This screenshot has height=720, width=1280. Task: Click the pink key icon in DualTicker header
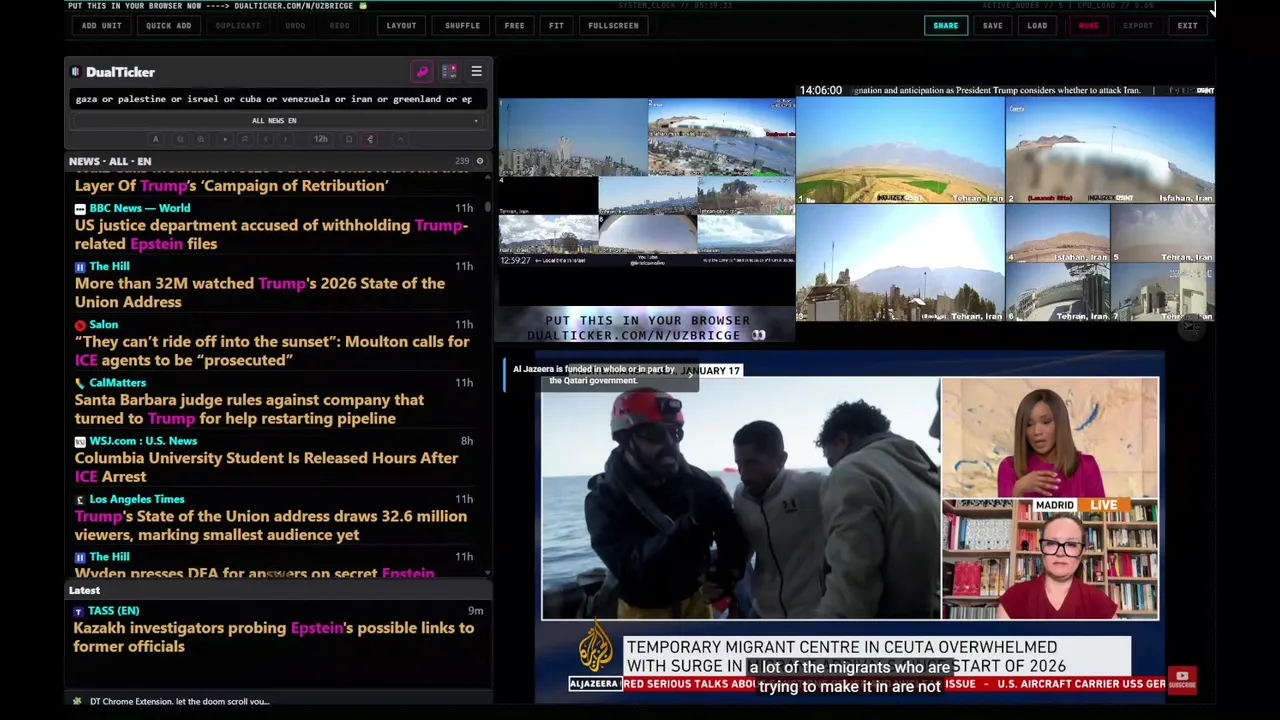coord(422,72)
